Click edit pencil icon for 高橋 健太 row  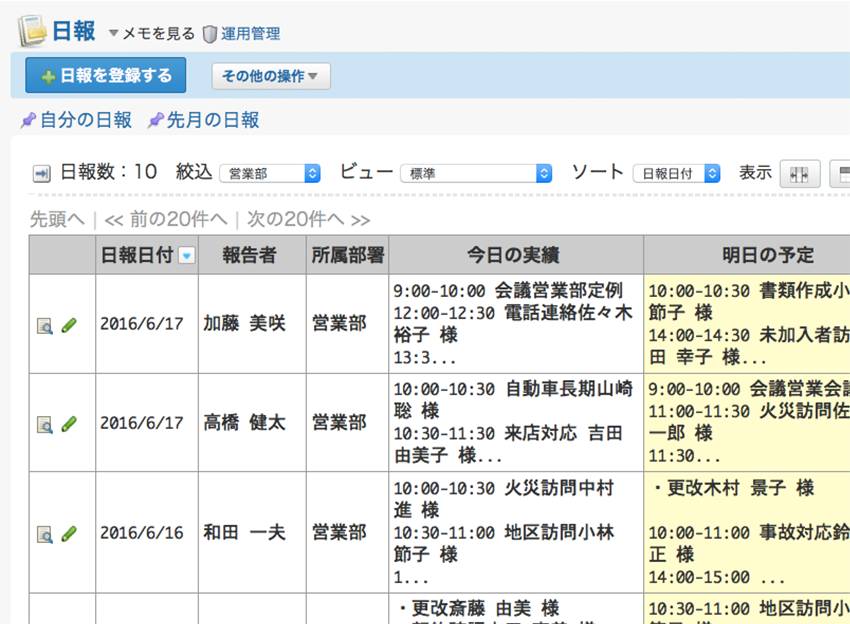(69, 423)
